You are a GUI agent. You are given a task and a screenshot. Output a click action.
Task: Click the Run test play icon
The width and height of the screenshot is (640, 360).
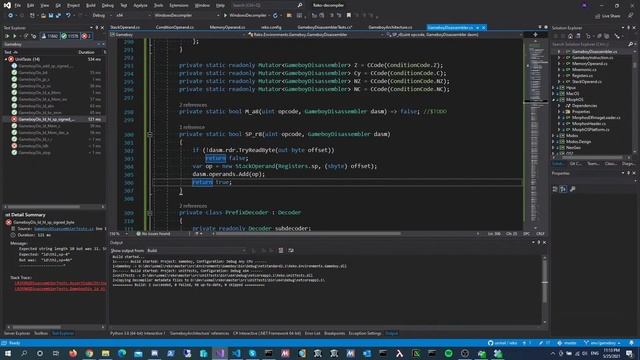[14, 36]
